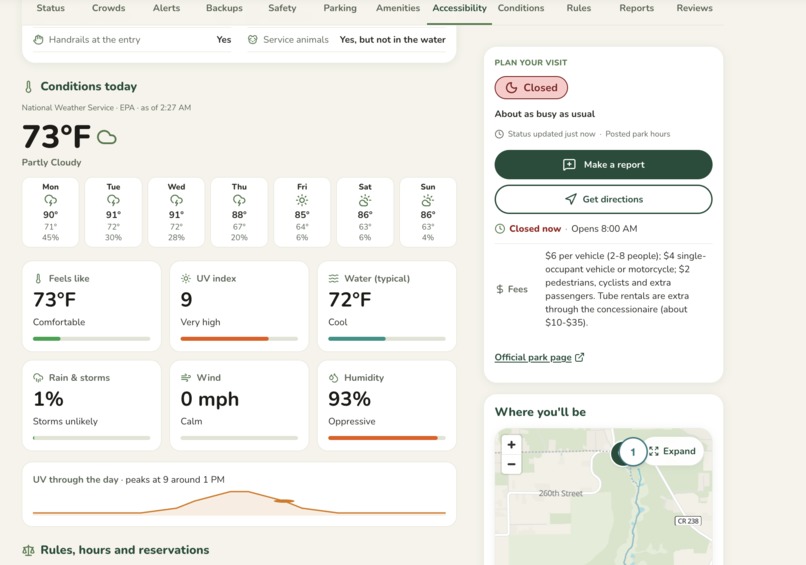This screenshot has height=565, width=806.
Task: Click the external link icon beside Official park page
Action: [579, 357]
